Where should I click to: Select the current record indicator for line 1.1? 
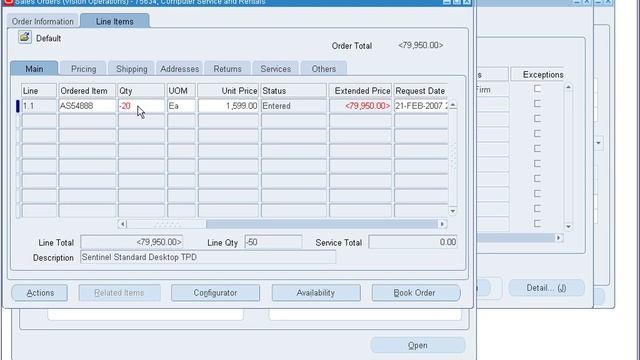(18, 106)
